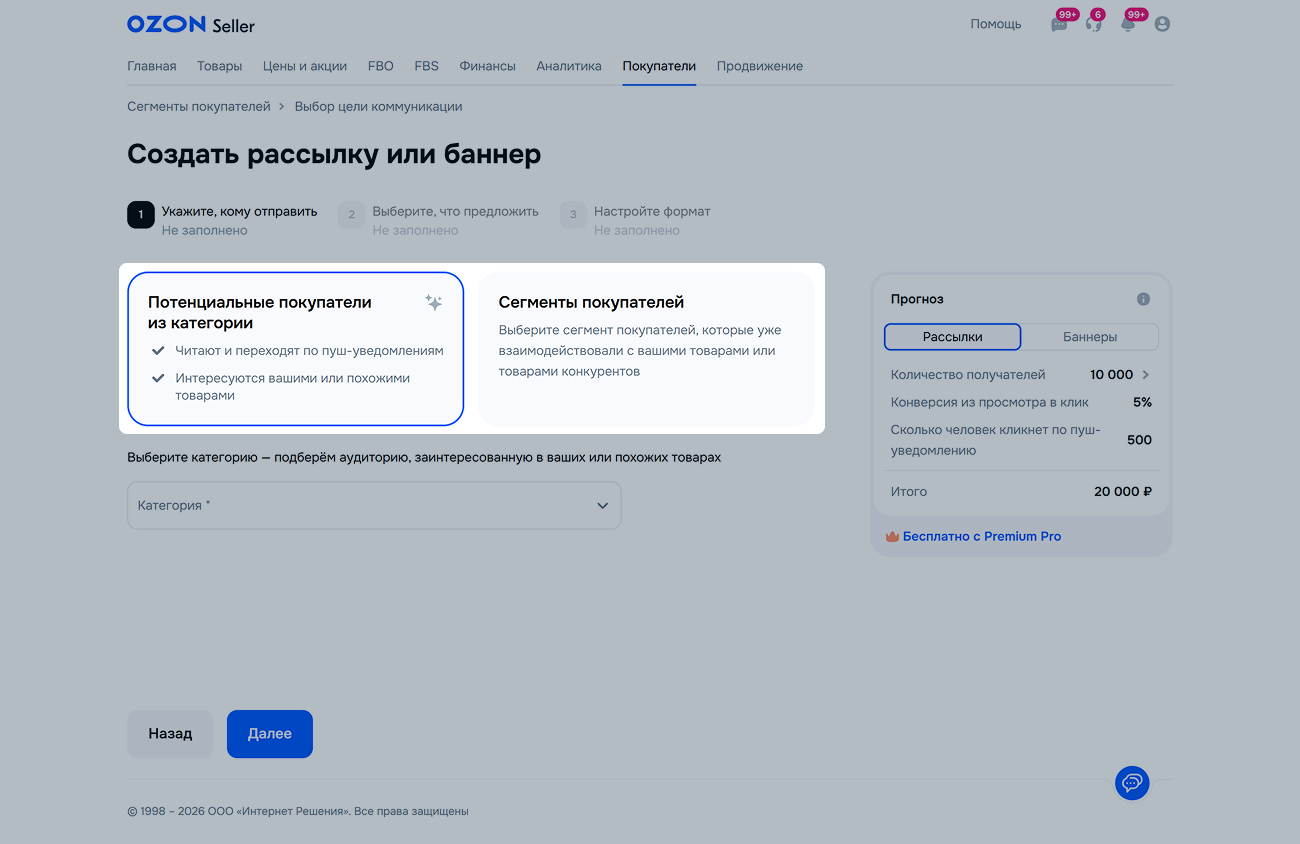This screenshot has height=844, width=1300.
Task: Select the Потенциальные покупатели из категории option
Action: coord(295,348)
